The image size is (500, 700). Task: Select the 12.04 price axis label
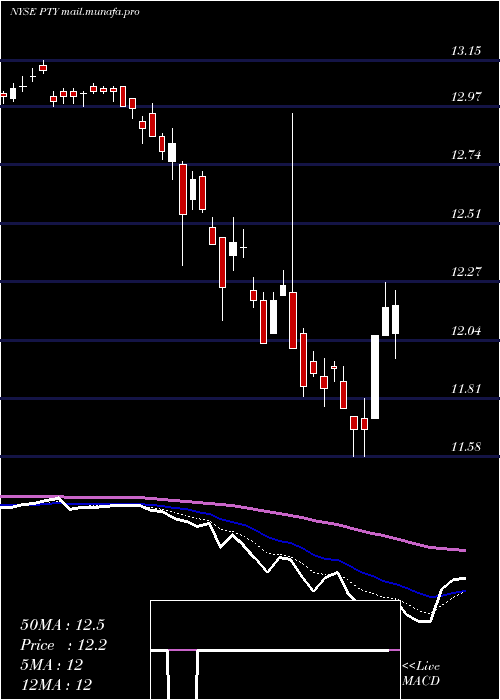tap(466, 331)
